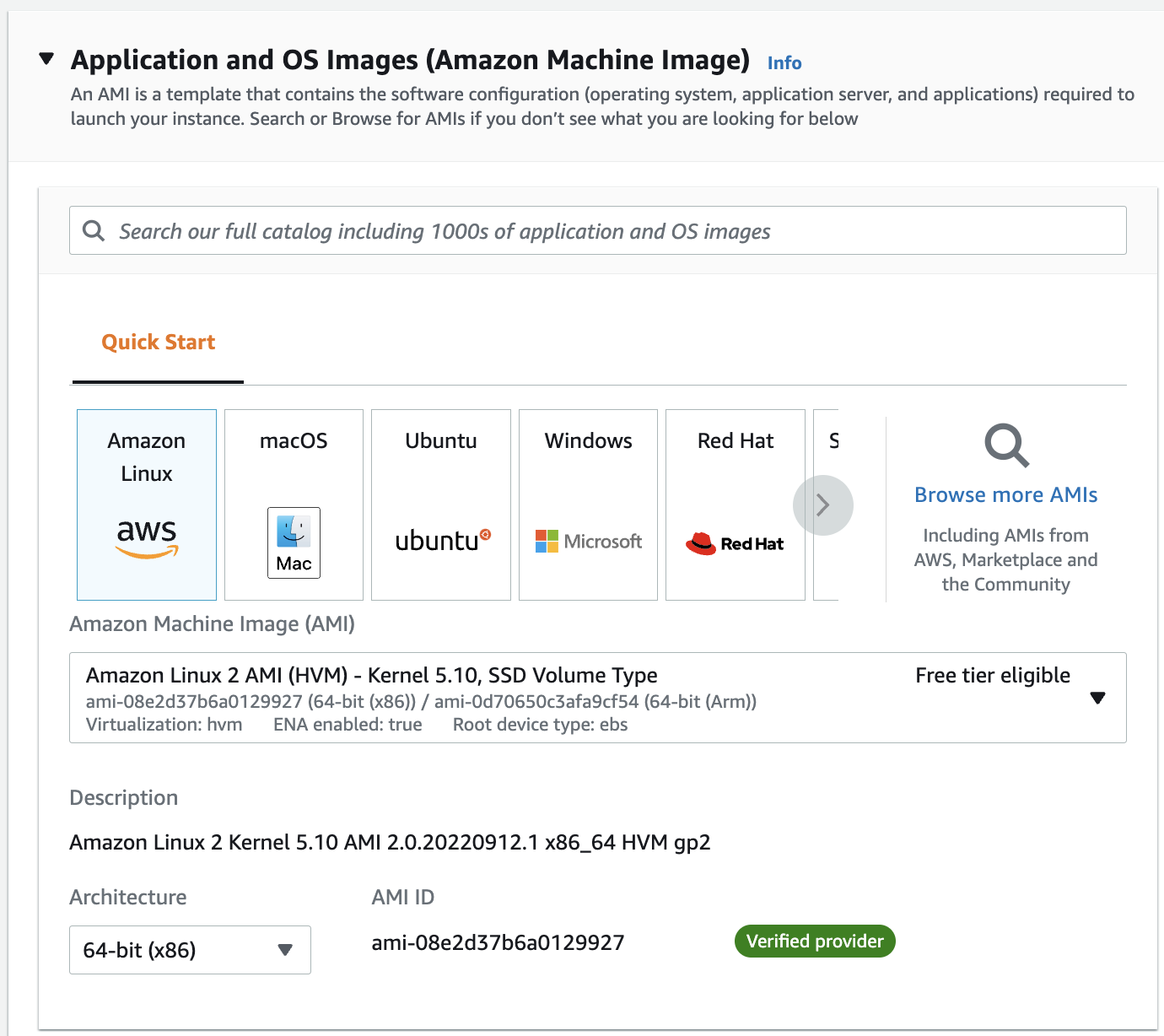Open Browse more AMIs

(x=1005, y=494)
